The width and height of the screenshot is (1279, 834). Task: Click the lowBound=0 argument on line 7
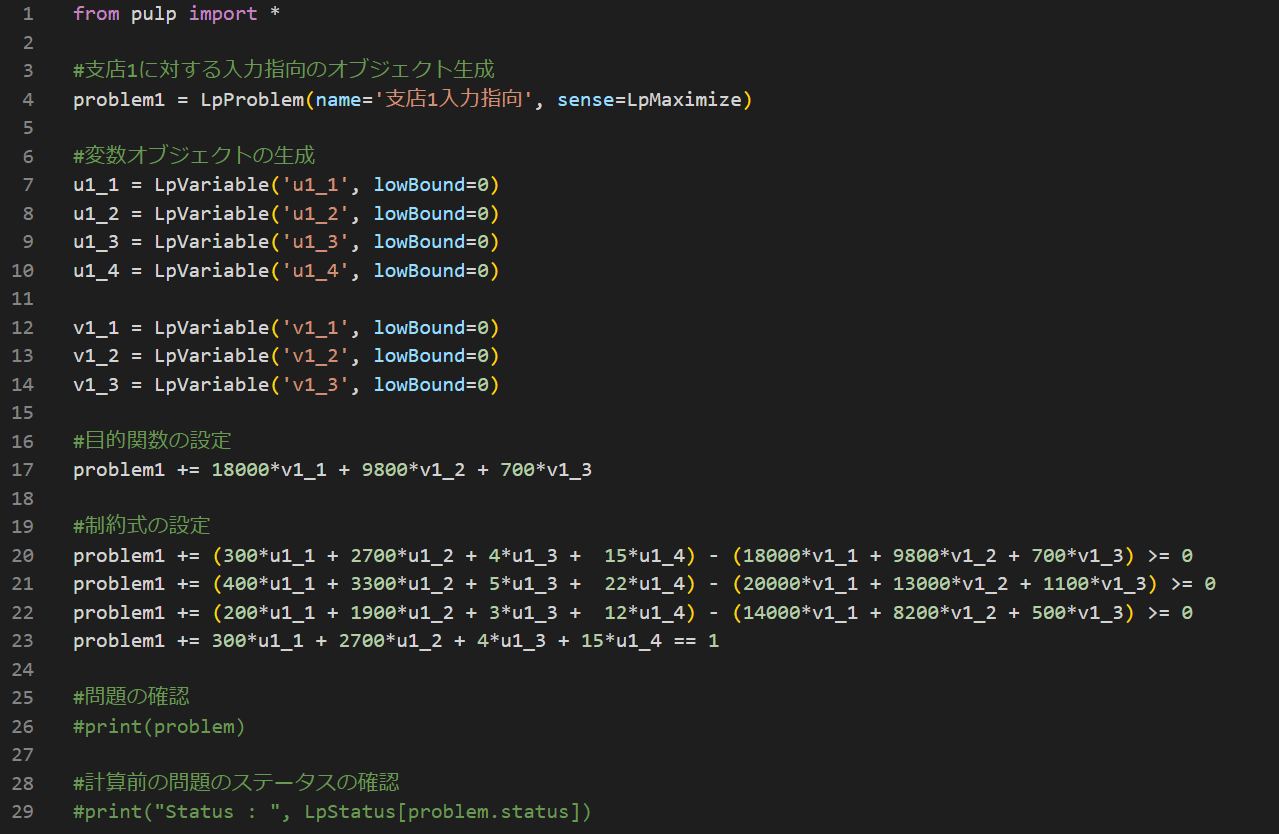pos(432,184)
